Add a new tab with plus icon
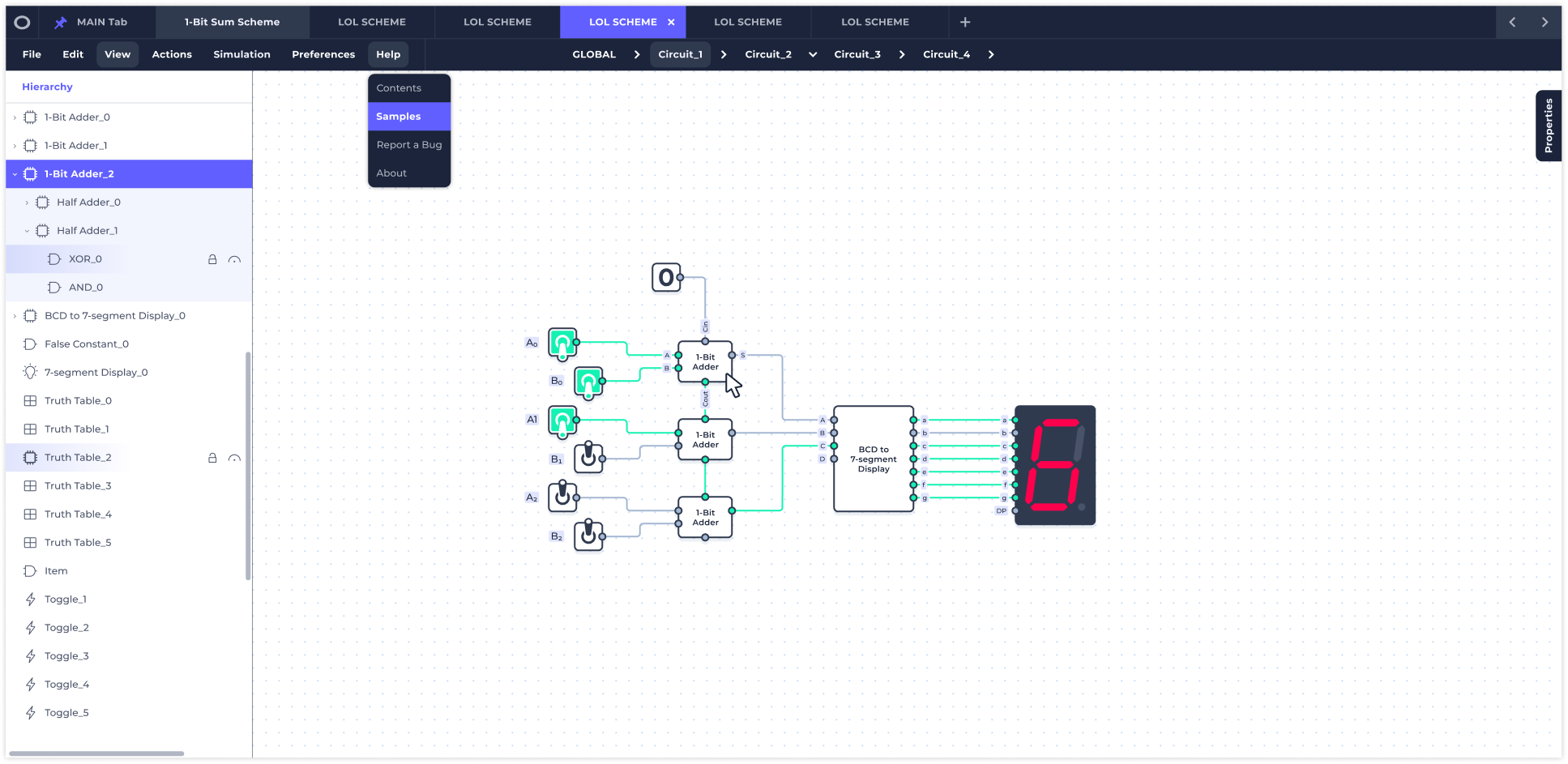 [x=964, y=23]
